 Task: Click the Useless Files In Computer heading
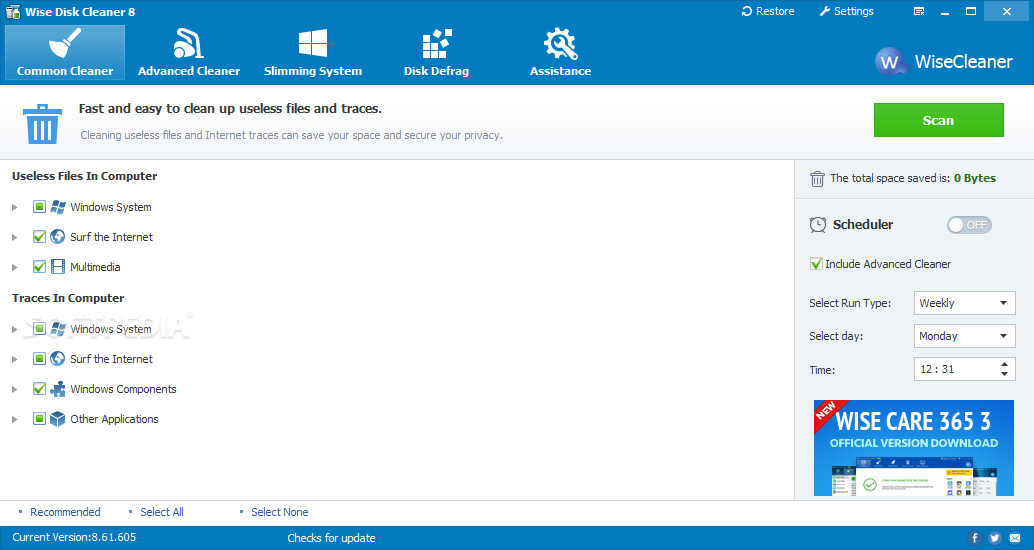84,176
